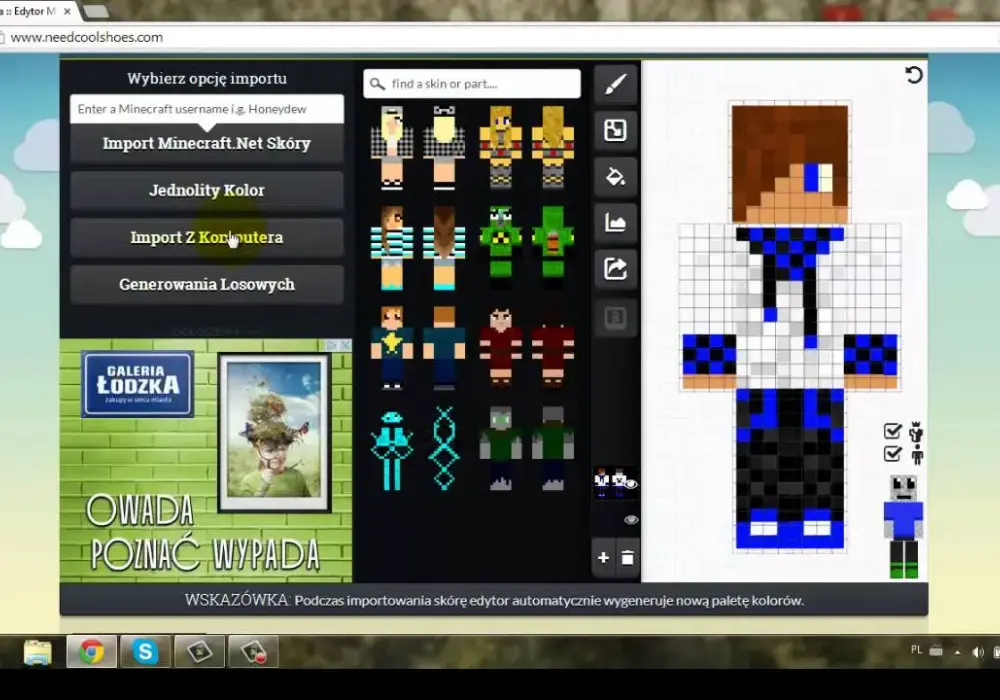Viewport: 1000px width, 700px height.
Task: Select yellow-haired red-belt skin front
Action: point(501,148)
